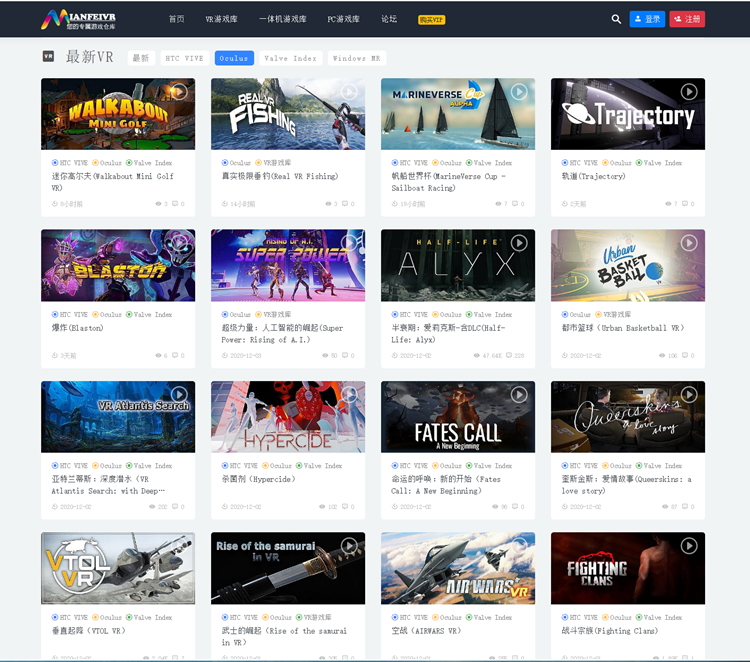Select the 最新 filter tab
The image size is (750, 662).
click(141, 58)
